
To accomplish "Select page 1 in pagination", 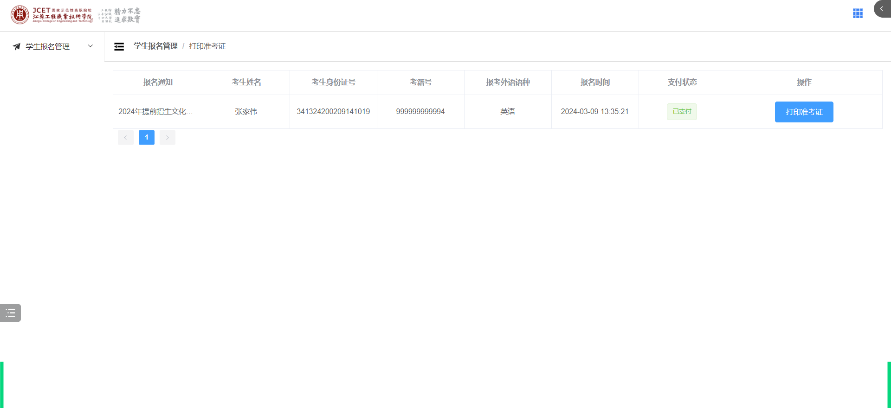I will 146,137.
